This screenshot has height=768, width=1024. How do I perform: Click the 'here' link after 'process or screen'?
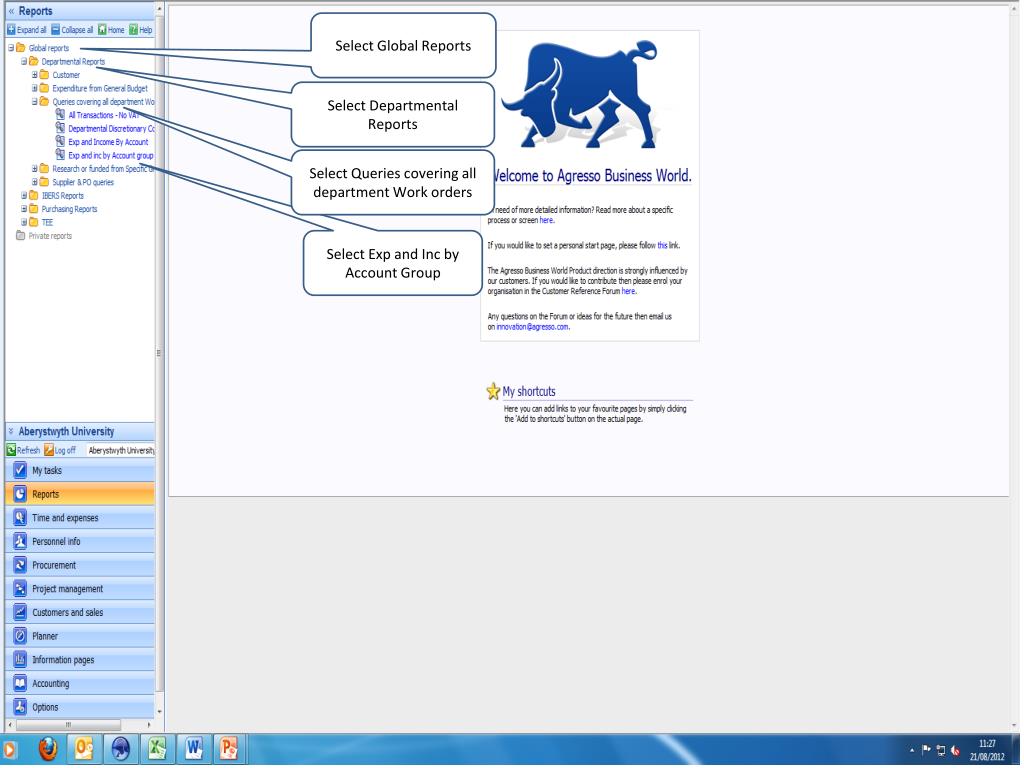[546, 221]
